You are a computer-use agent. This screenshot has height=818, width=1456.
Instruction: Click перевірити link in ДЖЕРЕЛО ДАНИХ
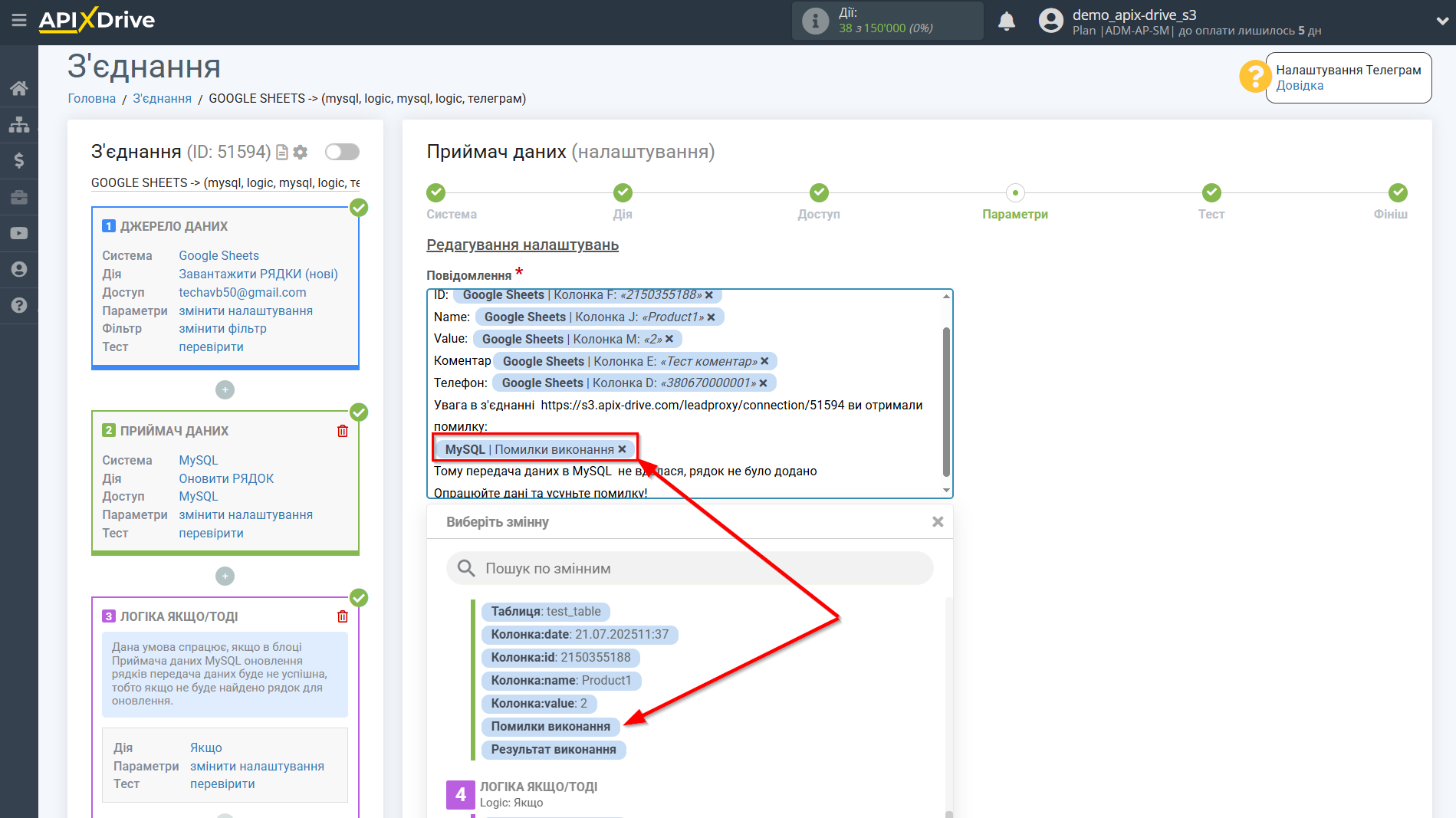coord(211,347)
